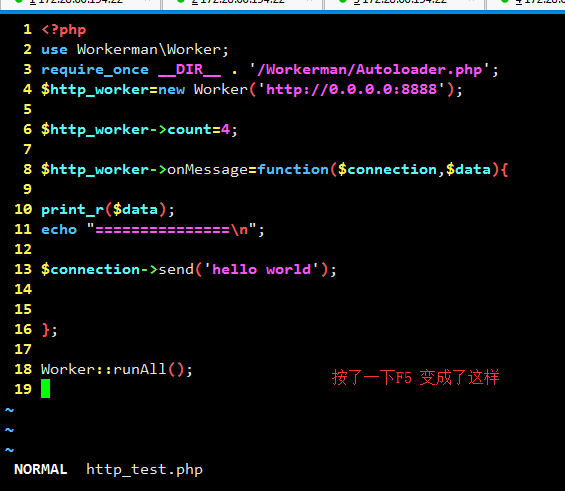
Task: Click the 'echo' keyword
Action: [59, 229]
